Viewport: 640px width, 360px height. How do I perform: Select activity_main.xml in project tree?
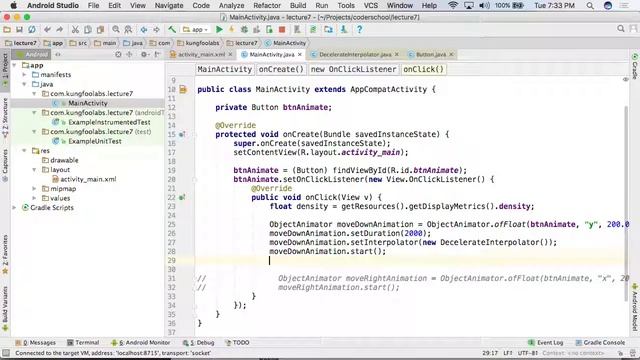(88, 179)
